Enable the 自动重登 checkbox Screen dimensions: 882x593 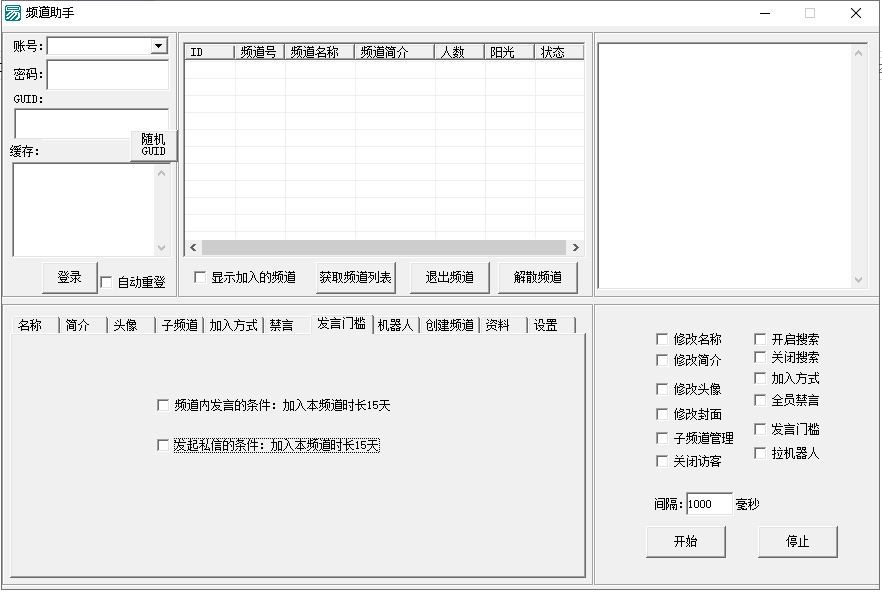pos(107,283)
